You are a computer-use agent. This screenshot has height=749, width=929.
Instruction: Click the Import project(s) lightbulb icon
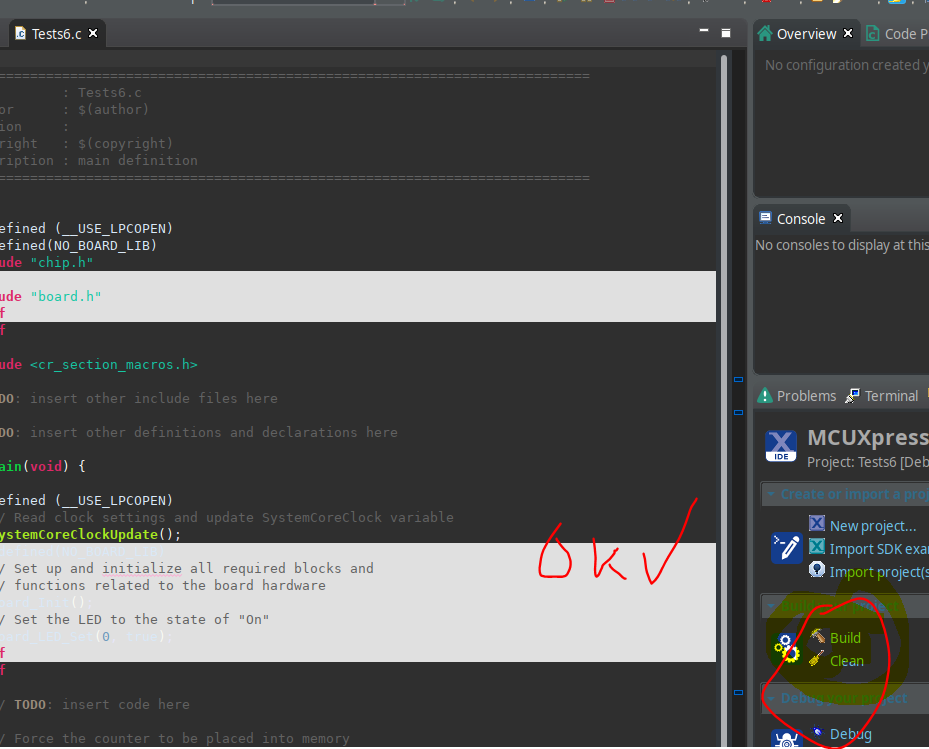click(x=817, y=569)
